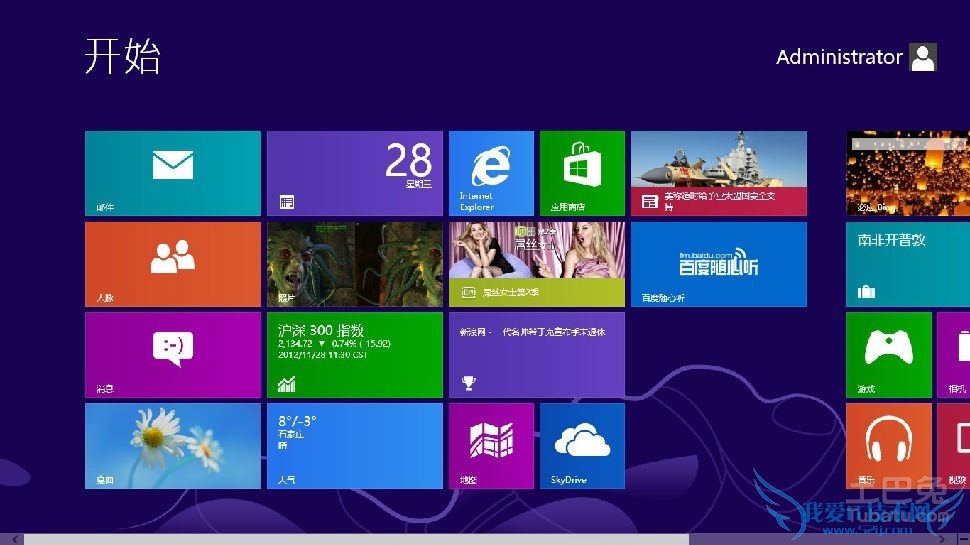Open the 沪深 300 指数 Finance tile
Viewport: 970px width, 545px height.
[354, 355]
